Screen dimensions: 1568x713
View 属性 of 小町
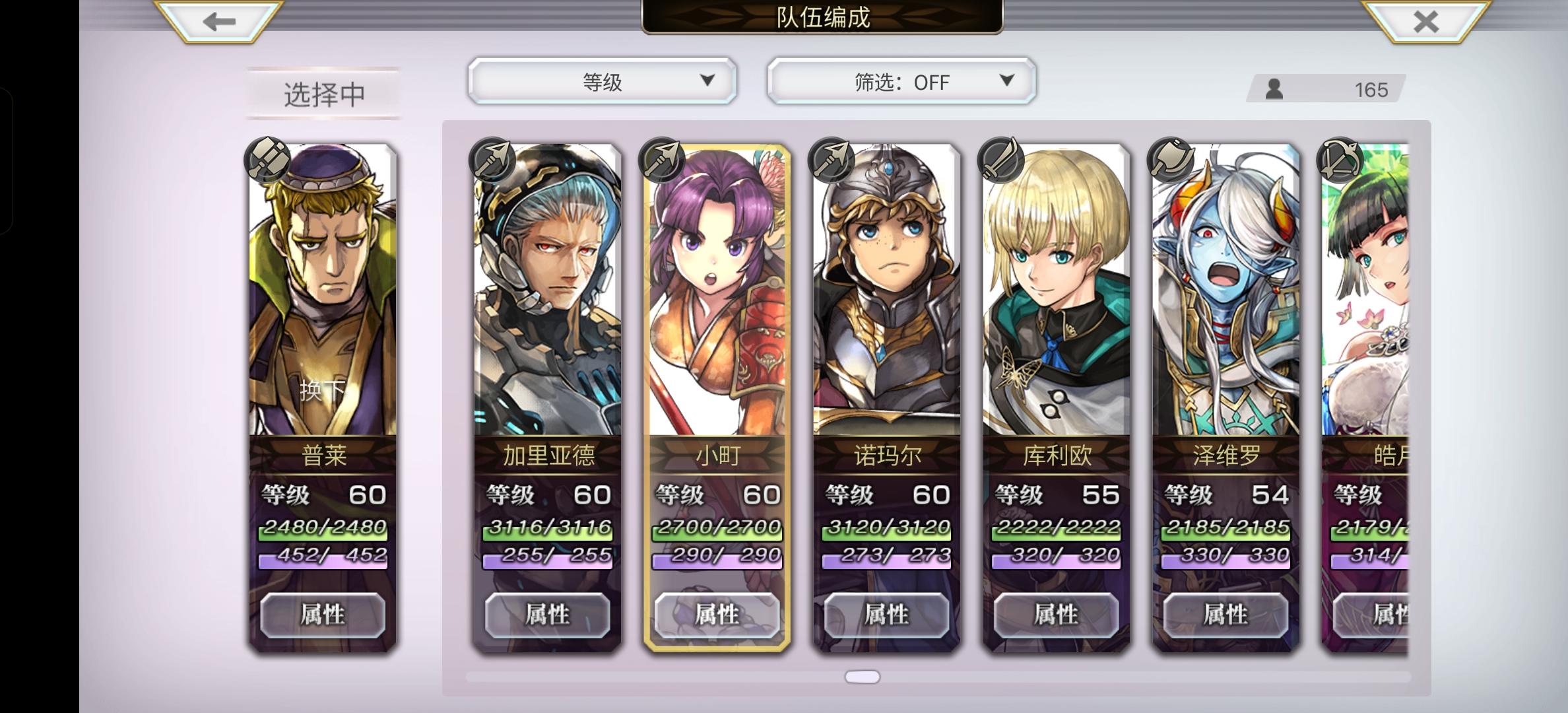click(x=717, y=615)
